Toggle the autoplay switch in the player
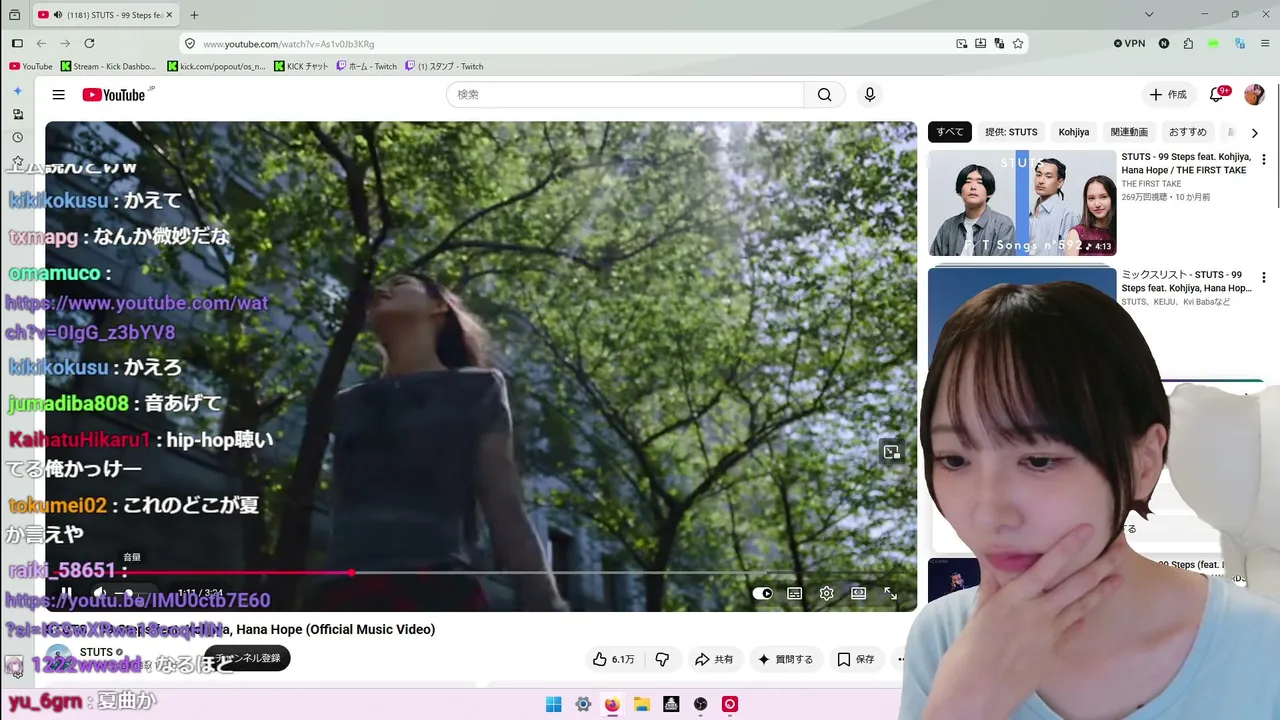1280x720 pixels. pos(763,593)
